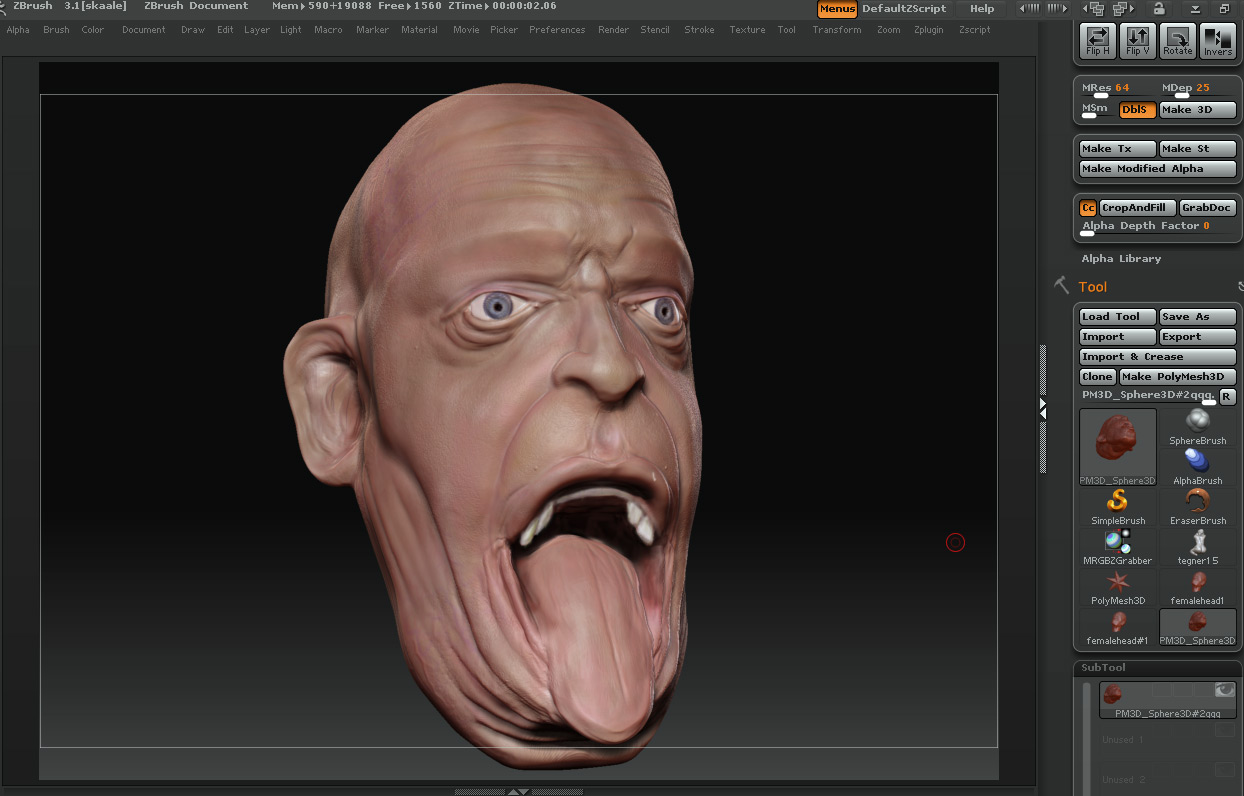Select the PM3D_Sphere3D#2qqq subtool row
Viewport: 1244px width, 796px height.
click(1168, 700)
